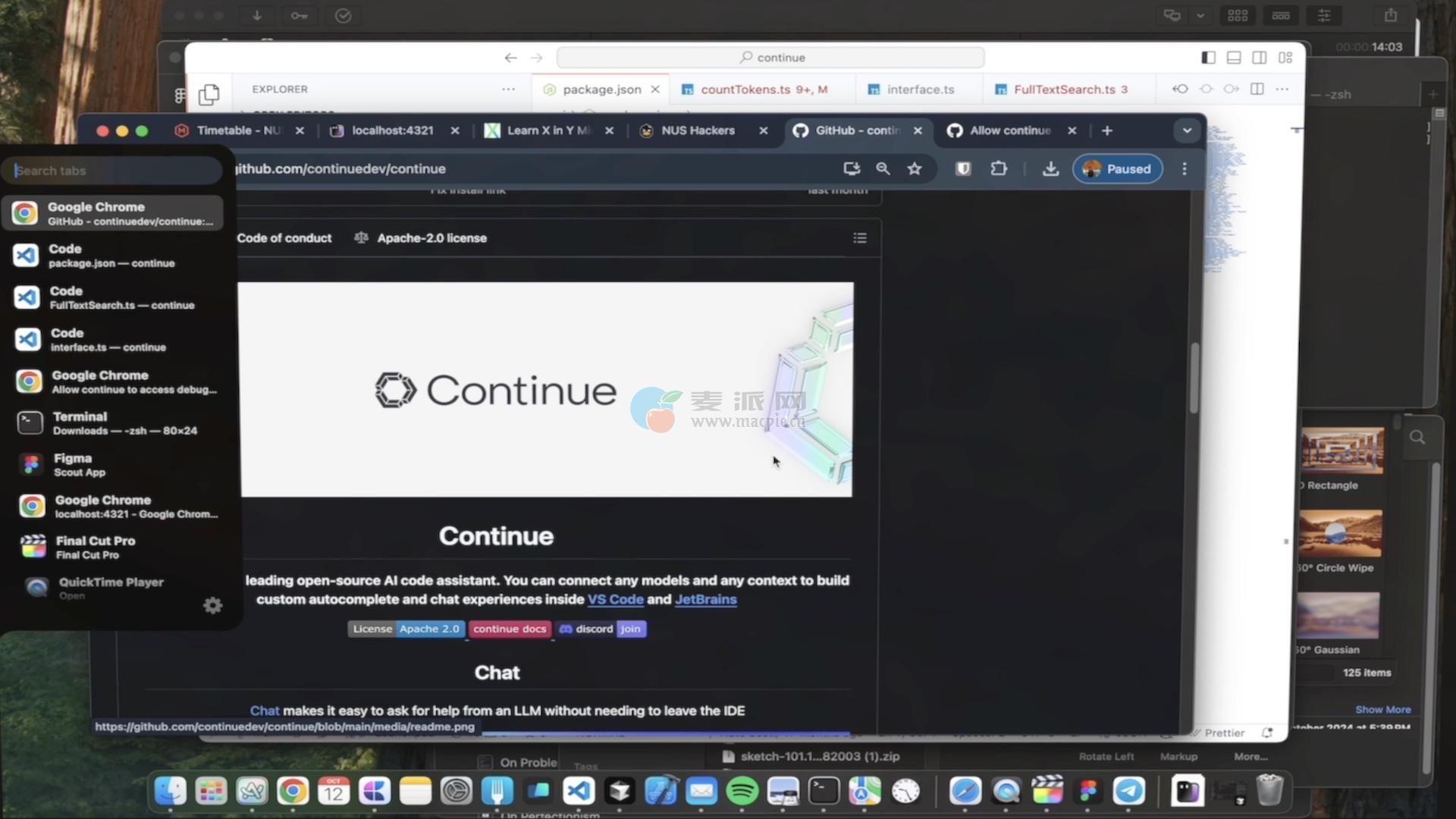Viewport: 1456px width, 819px height.
Task: Open Safari from the dock
Action: pos(965,792)
